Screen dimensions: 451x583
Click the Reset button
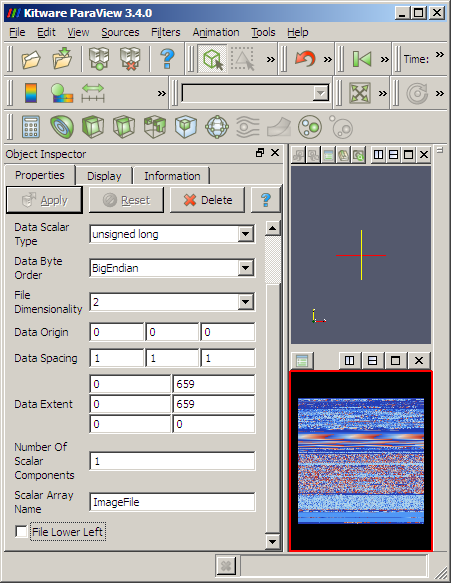[126, 200]
